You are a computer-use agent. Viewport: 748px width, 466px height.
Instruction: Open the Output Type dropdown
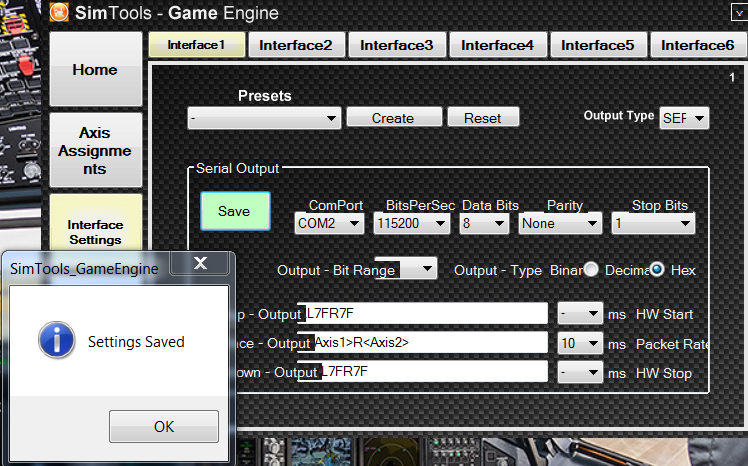pyautogui.click(x=684, y=118)
